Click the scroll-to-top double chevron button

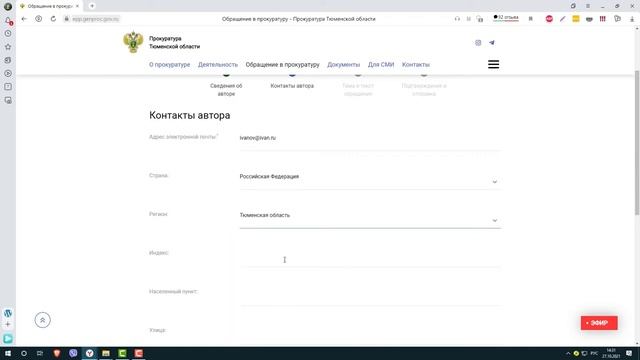tap(42, 320)
